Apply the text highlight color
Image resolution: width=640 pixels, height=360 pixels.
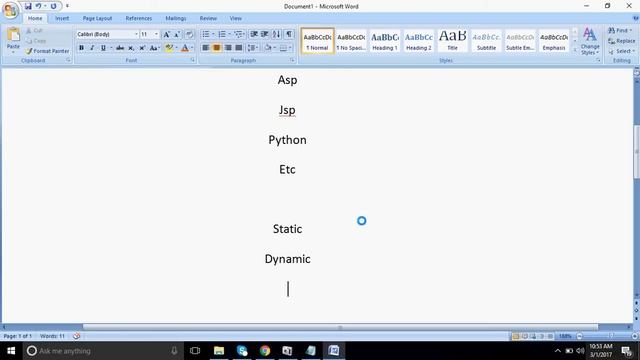[x=169, y=48]
